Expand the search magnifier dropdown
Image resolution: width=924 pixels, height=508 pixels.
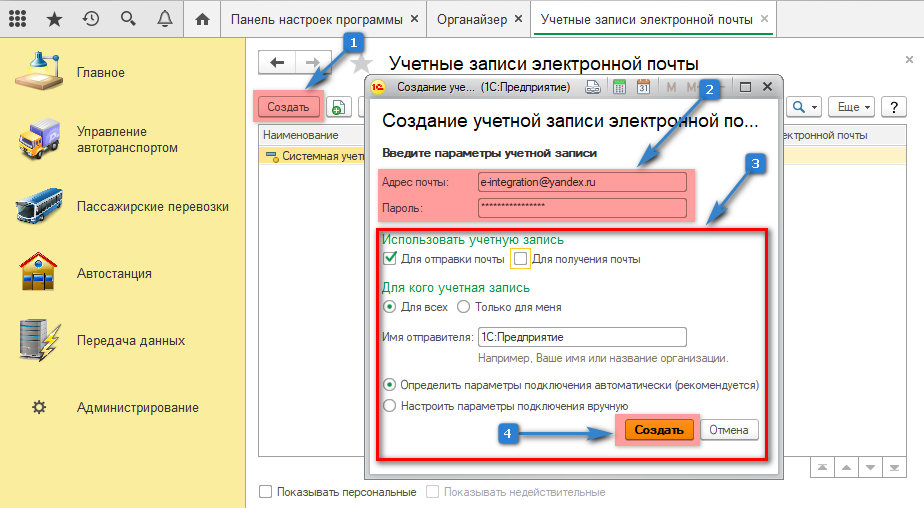coord(804,106)
